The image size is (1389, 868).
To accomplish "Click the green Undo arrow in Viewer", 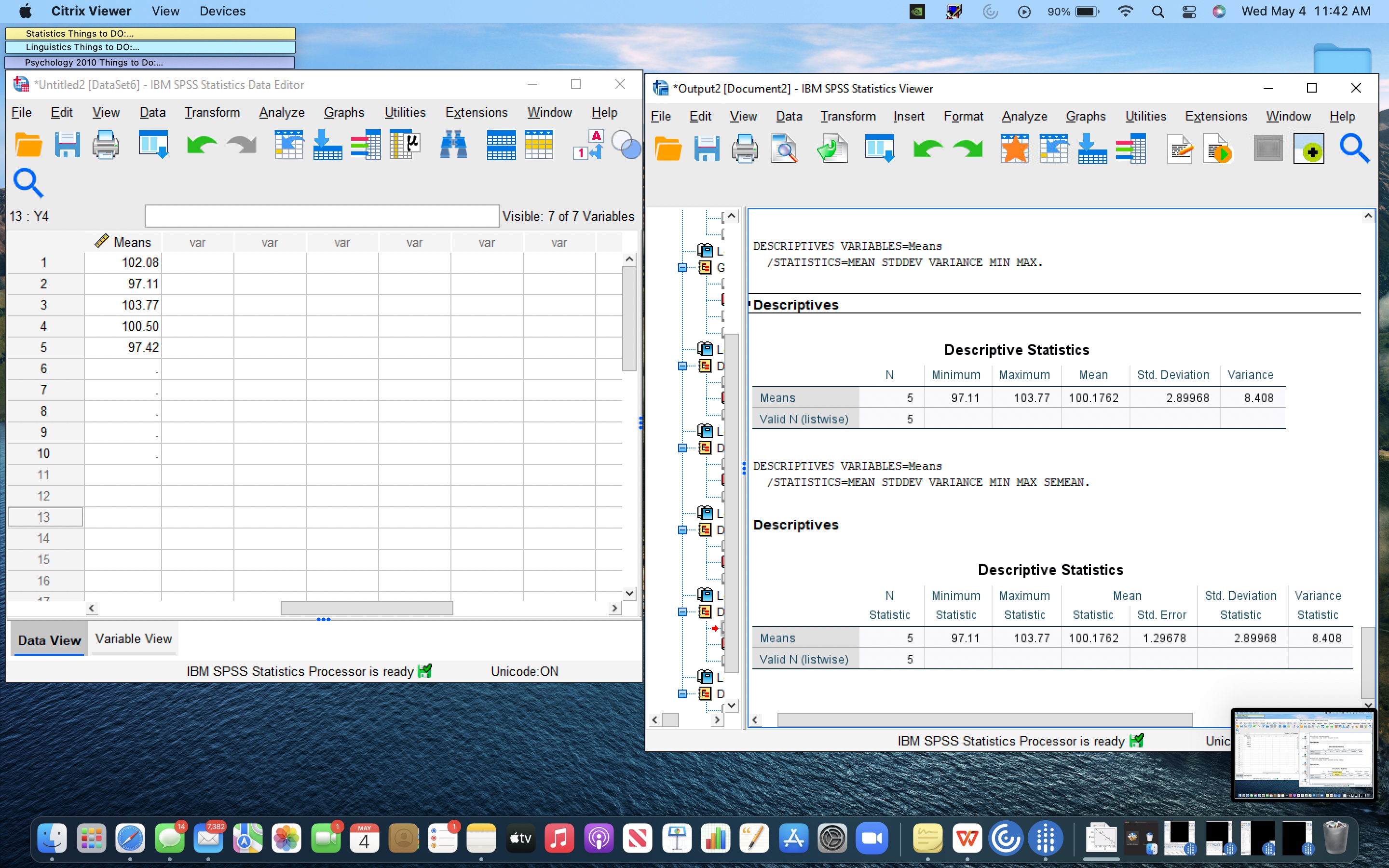I will pos(927,149).
